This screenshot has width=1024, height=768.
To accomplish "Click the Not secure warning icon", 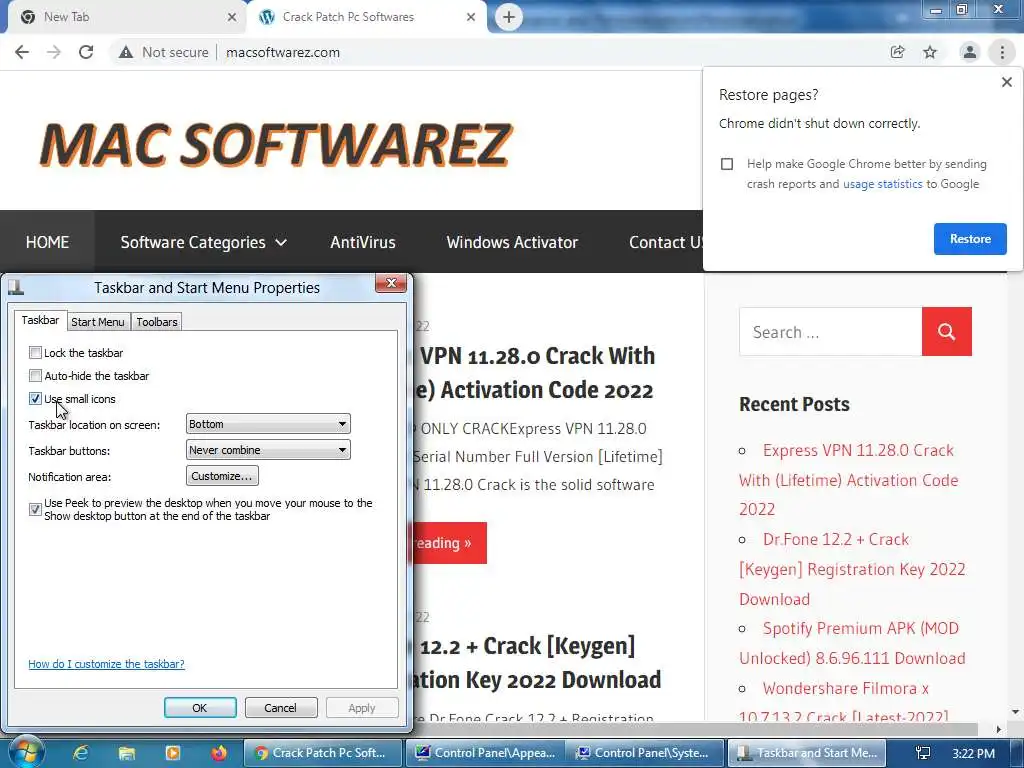I will click(126, 52).
